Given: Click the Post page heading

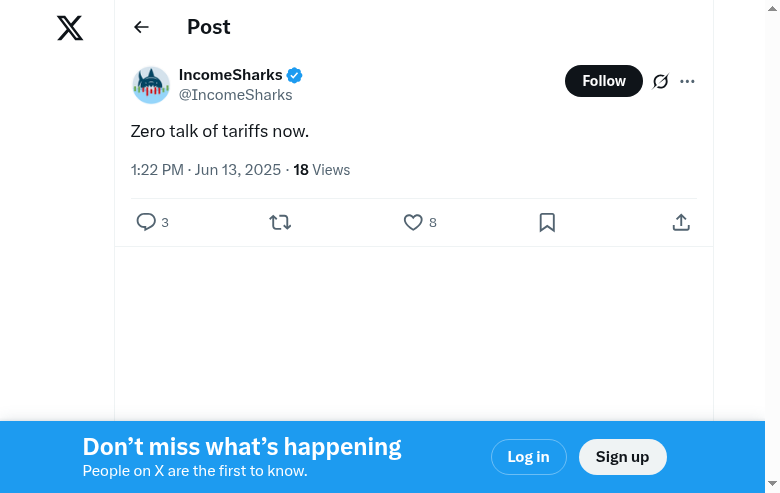Looking at the screenshot, I should [208, 28].
